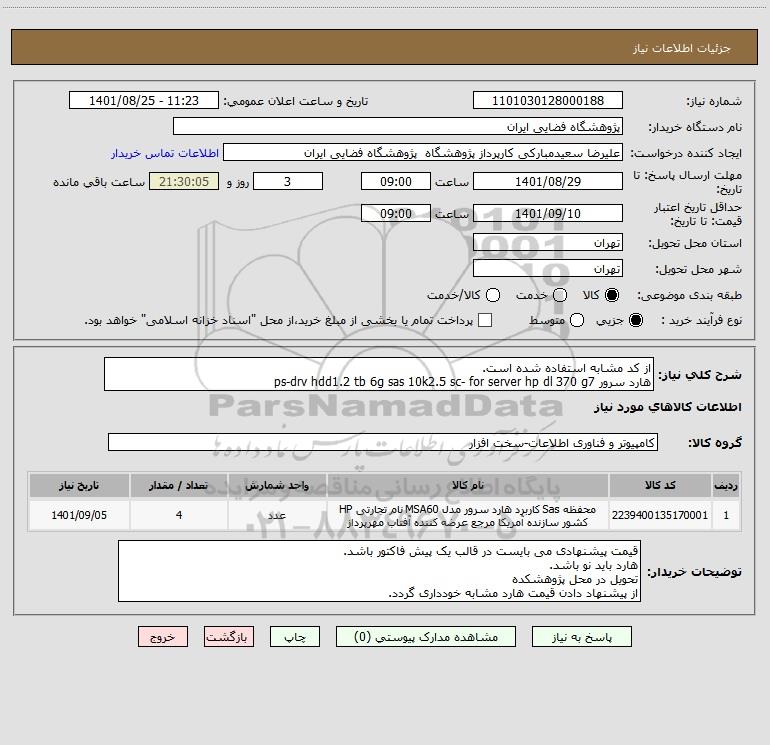Image resolution: width=770 pixels, height=745 pixels.
Task: Click the request creator name field
Action: tap(423, 152)
